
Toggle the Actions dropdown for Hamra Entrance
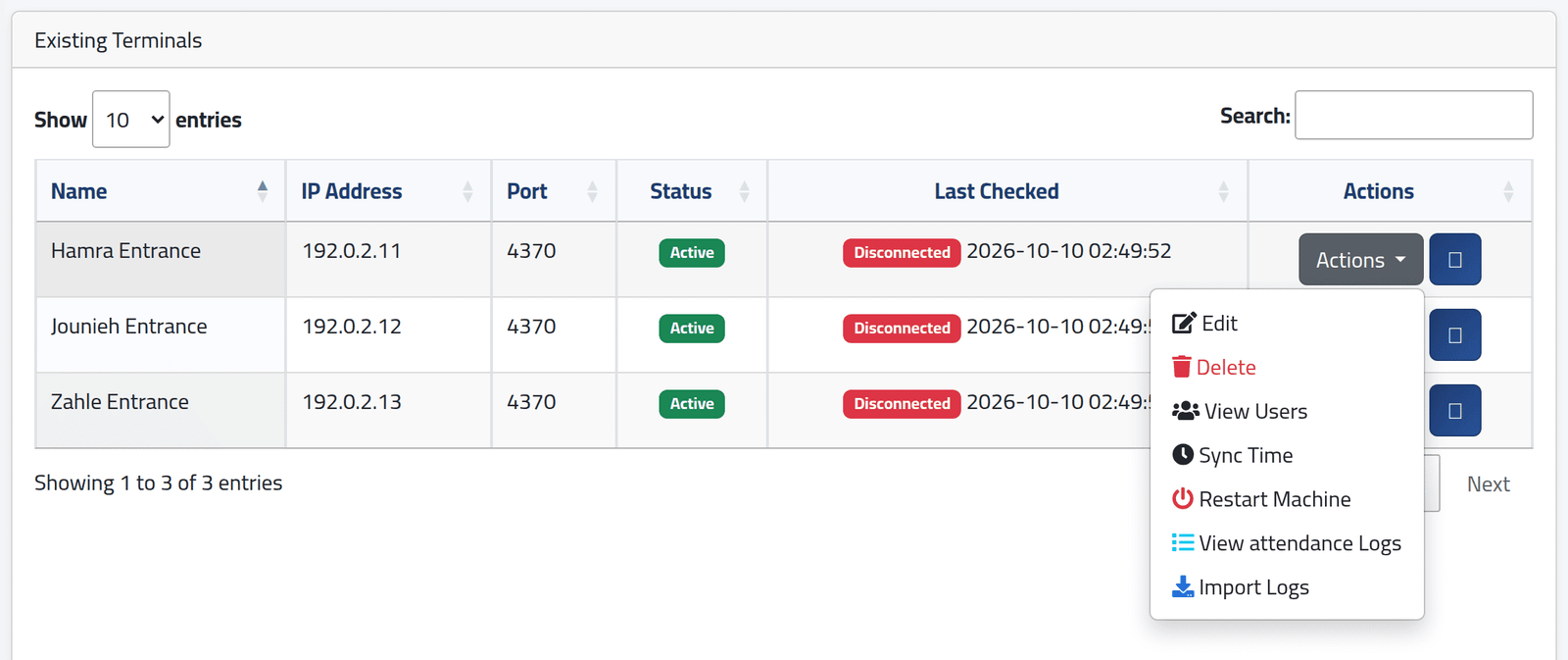(x=1361, y=260)
